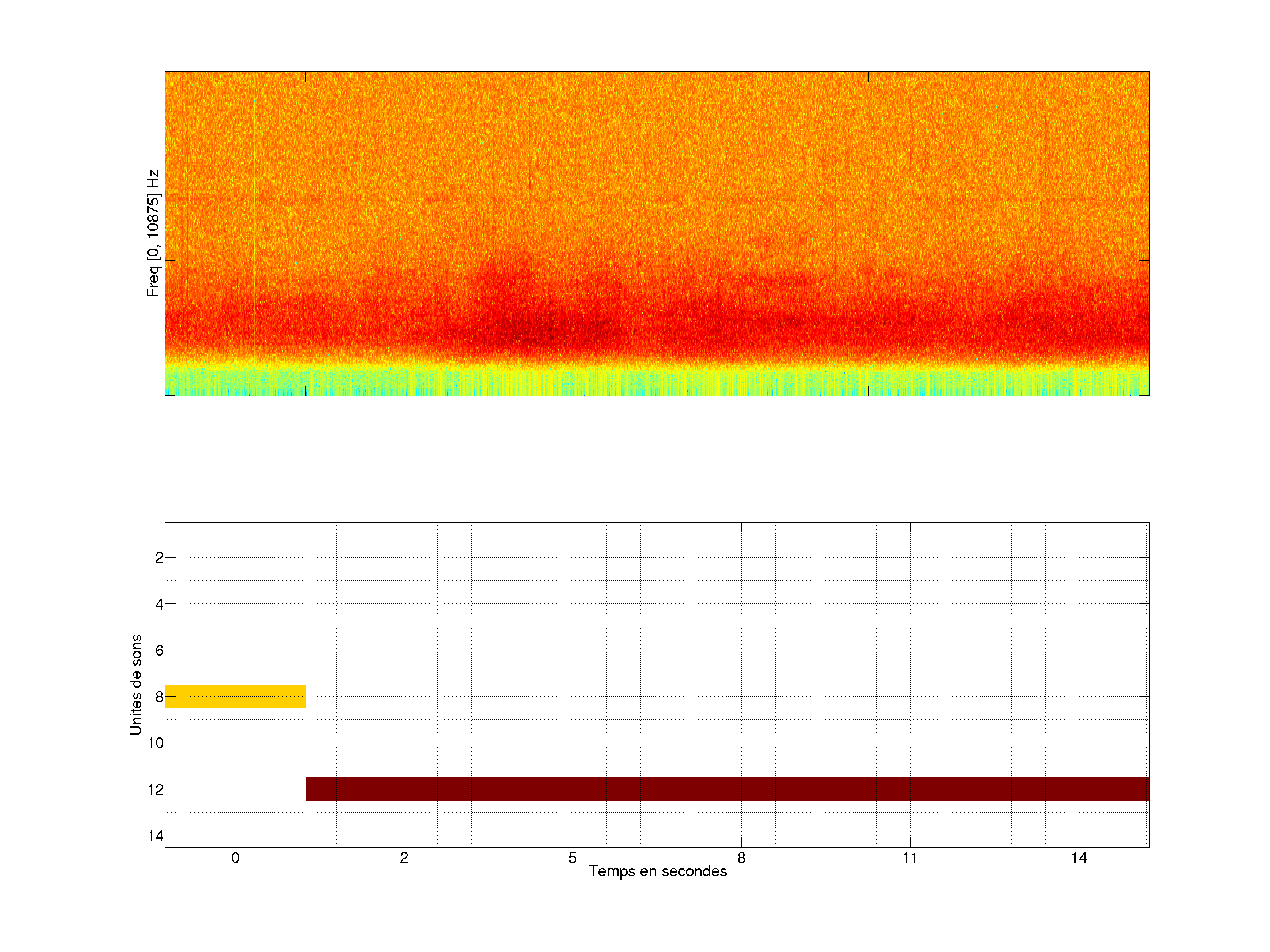Click the dark red sound unit 12 bar
This screenshot has height=952, width=1270.
pyautogui.click(x=727, y=789)
